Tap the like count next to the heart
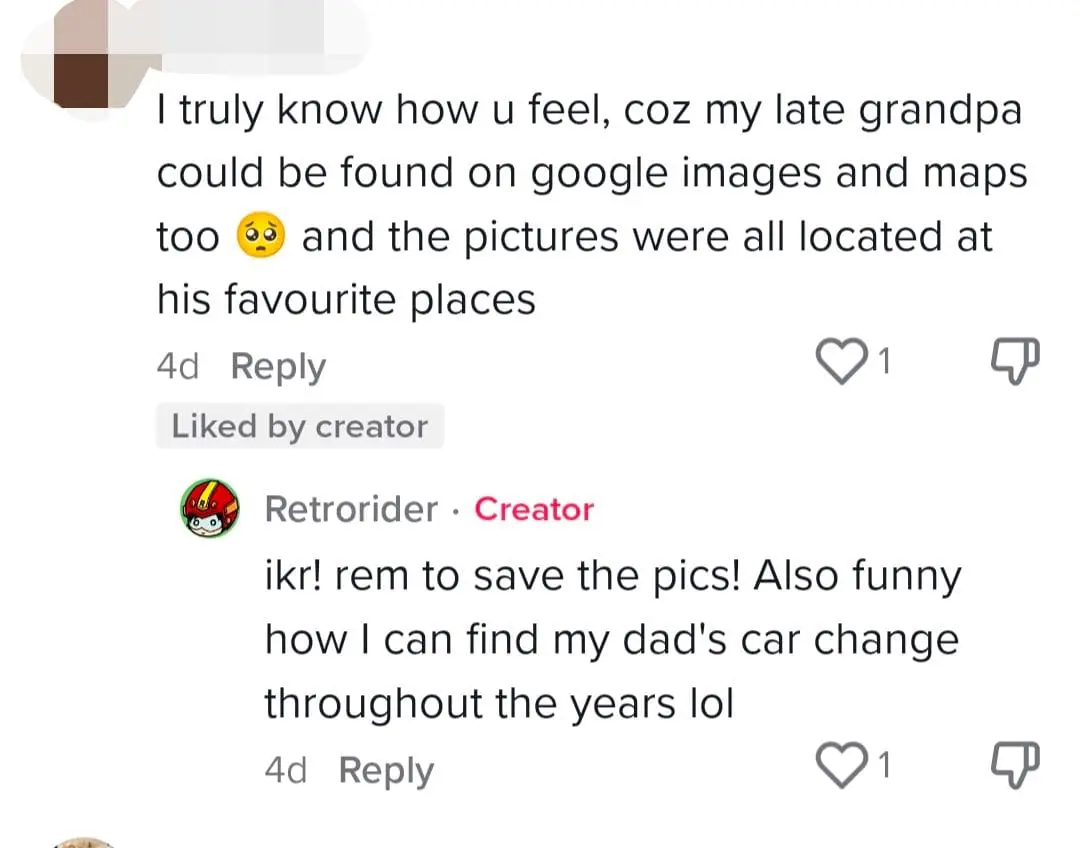 point(884,362)
